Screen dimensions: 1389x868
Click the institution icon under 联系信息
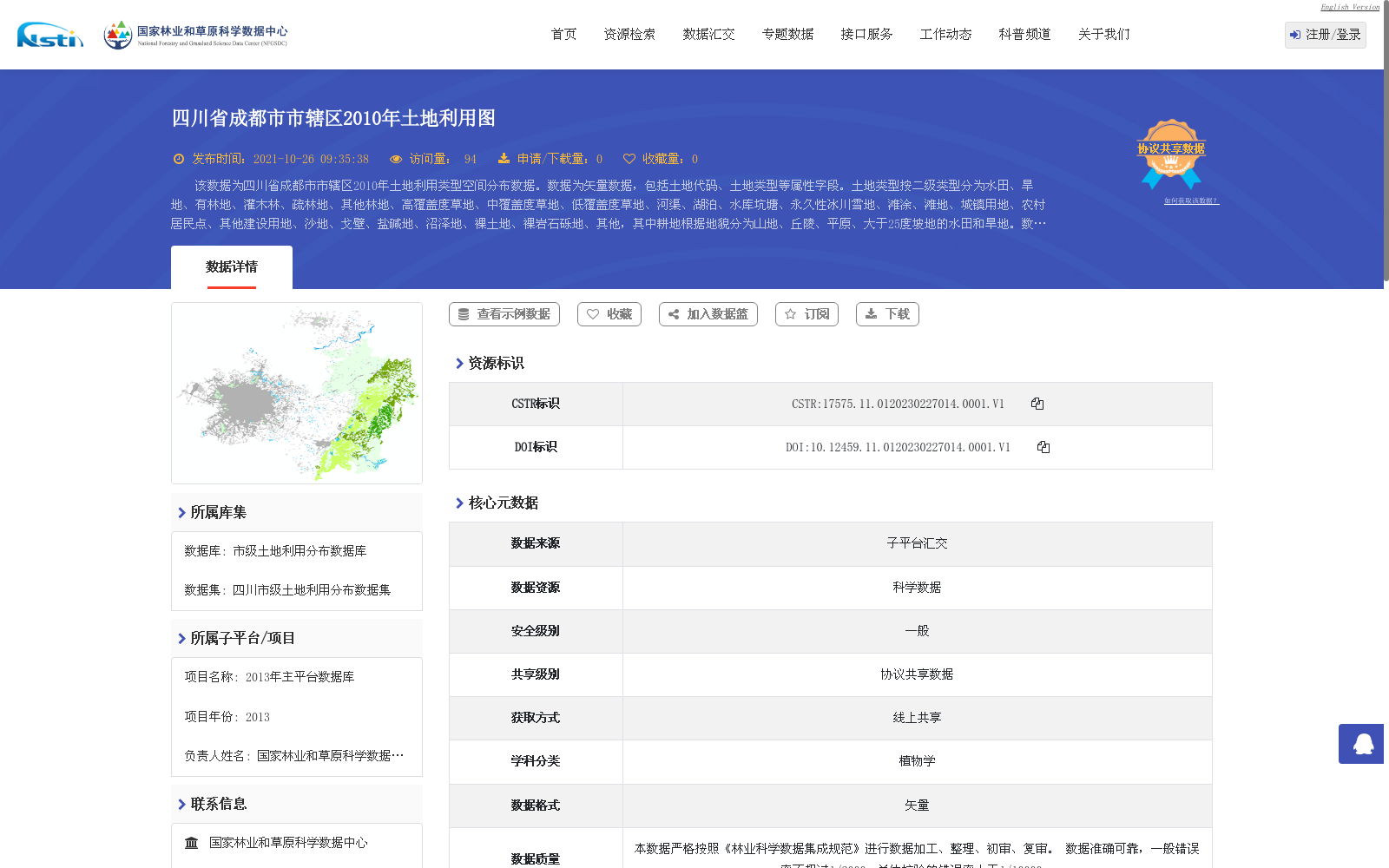click(x=192, y=843)
